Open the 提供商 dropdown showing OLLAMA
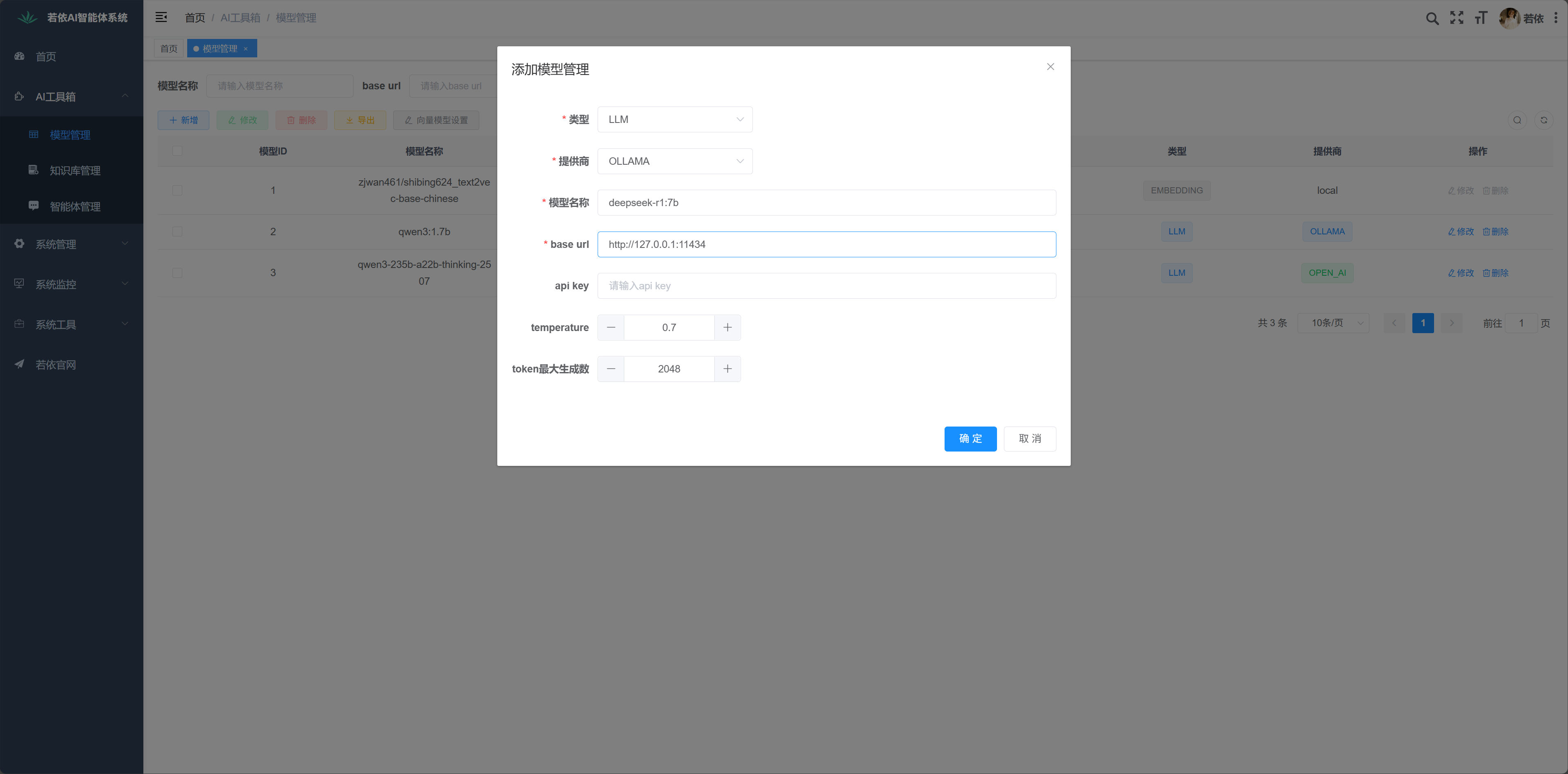Screen dimensions: 1568x774 pos(675,161)
